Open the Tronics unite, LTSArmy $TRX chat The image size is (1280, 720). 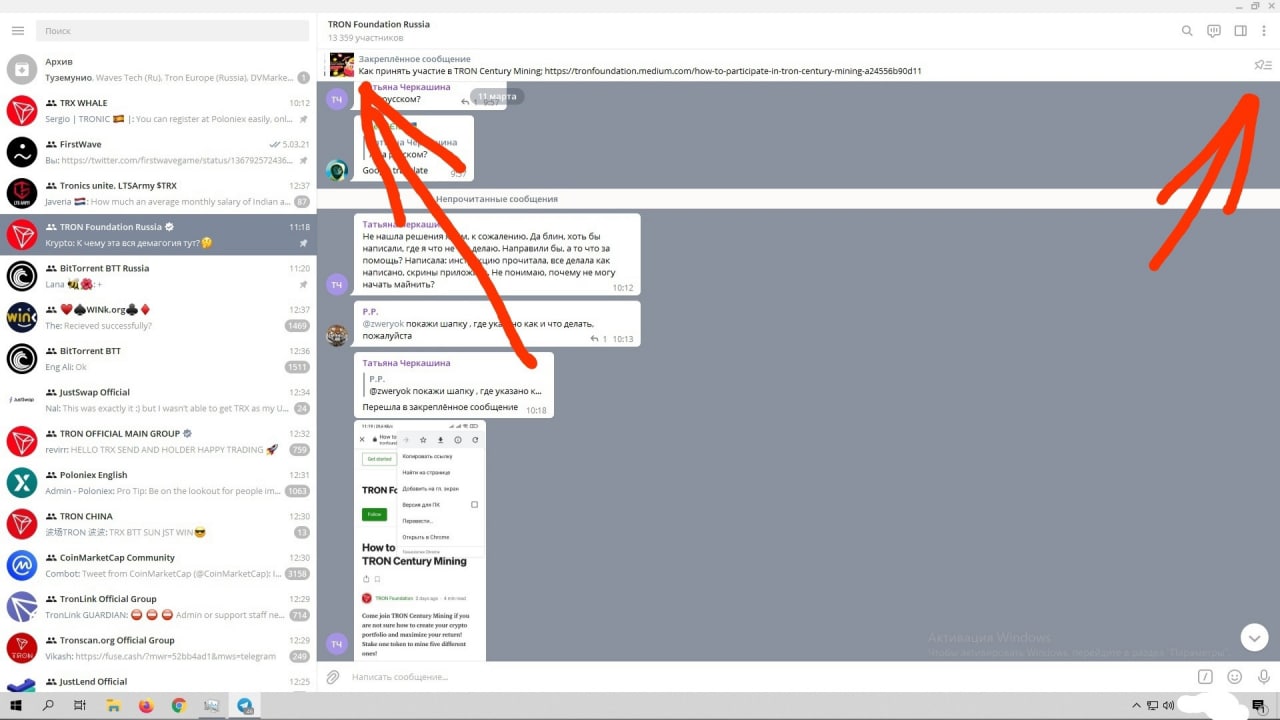click(x=158, y=193)
